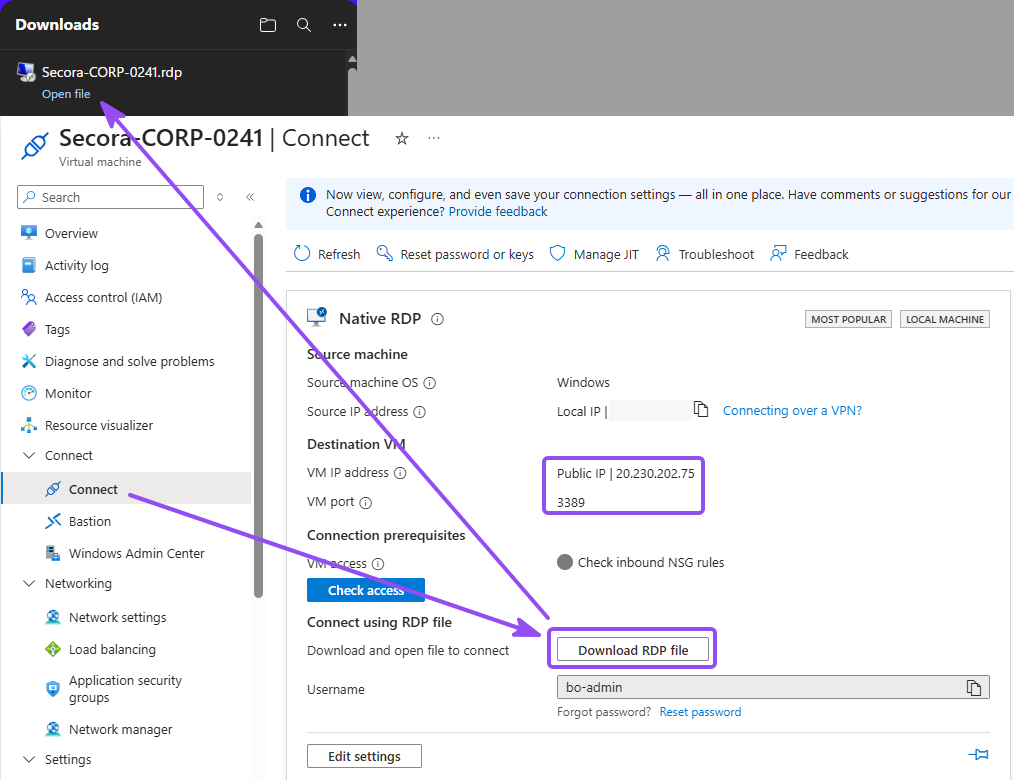Open Manage JIT
This screenshot has height=780, width=1014.
point(594,254)
